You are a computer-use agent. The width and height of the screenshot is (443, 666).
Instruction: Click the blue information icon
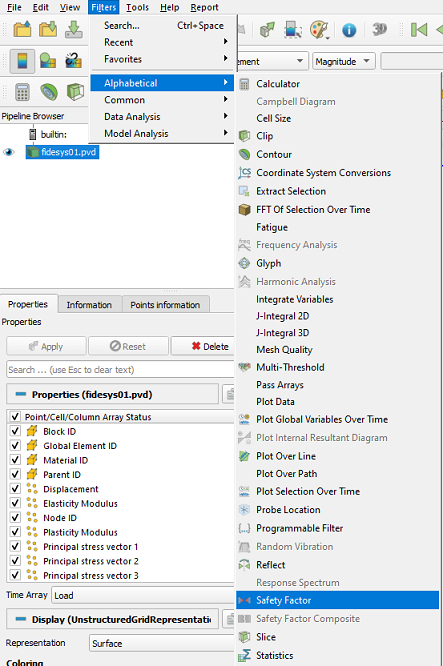349,30
